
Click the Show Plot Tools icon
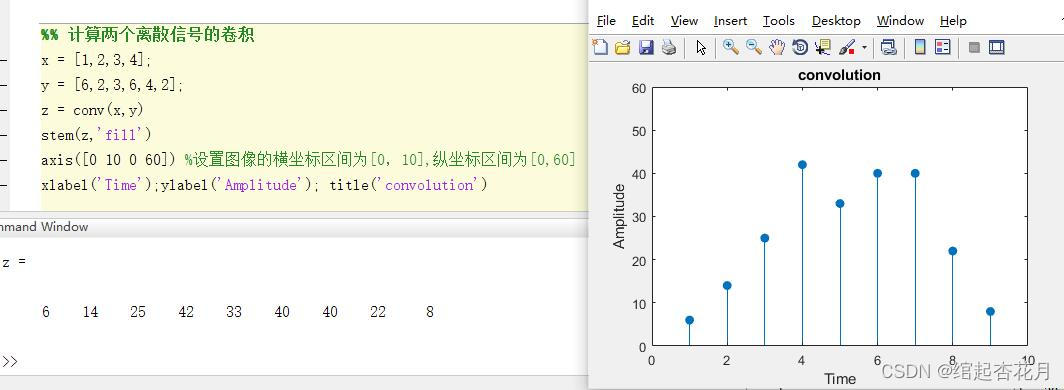pyautogui.click(x=996, y=47)
